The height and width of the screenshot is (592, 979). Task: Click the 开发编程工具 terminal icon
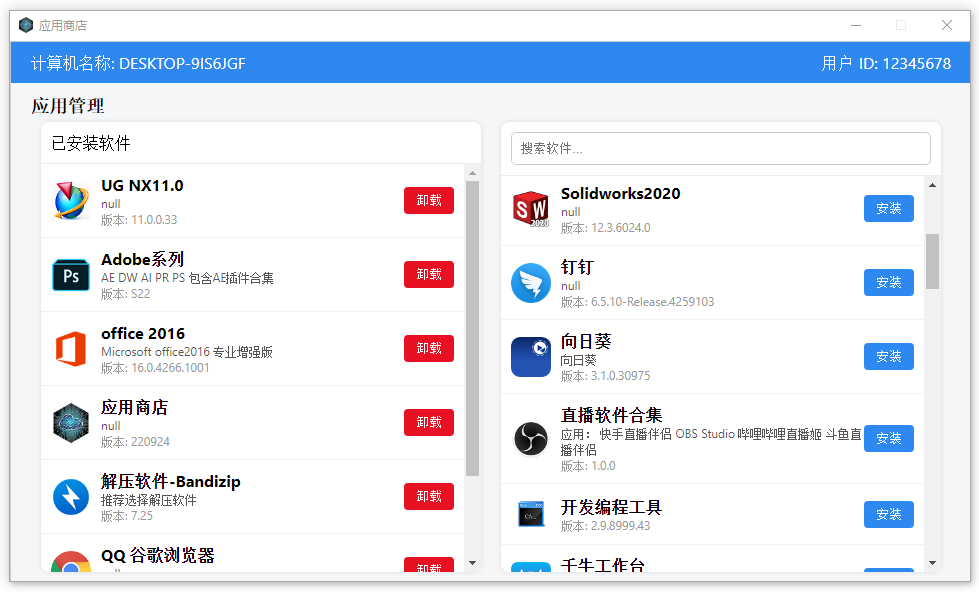531,514
